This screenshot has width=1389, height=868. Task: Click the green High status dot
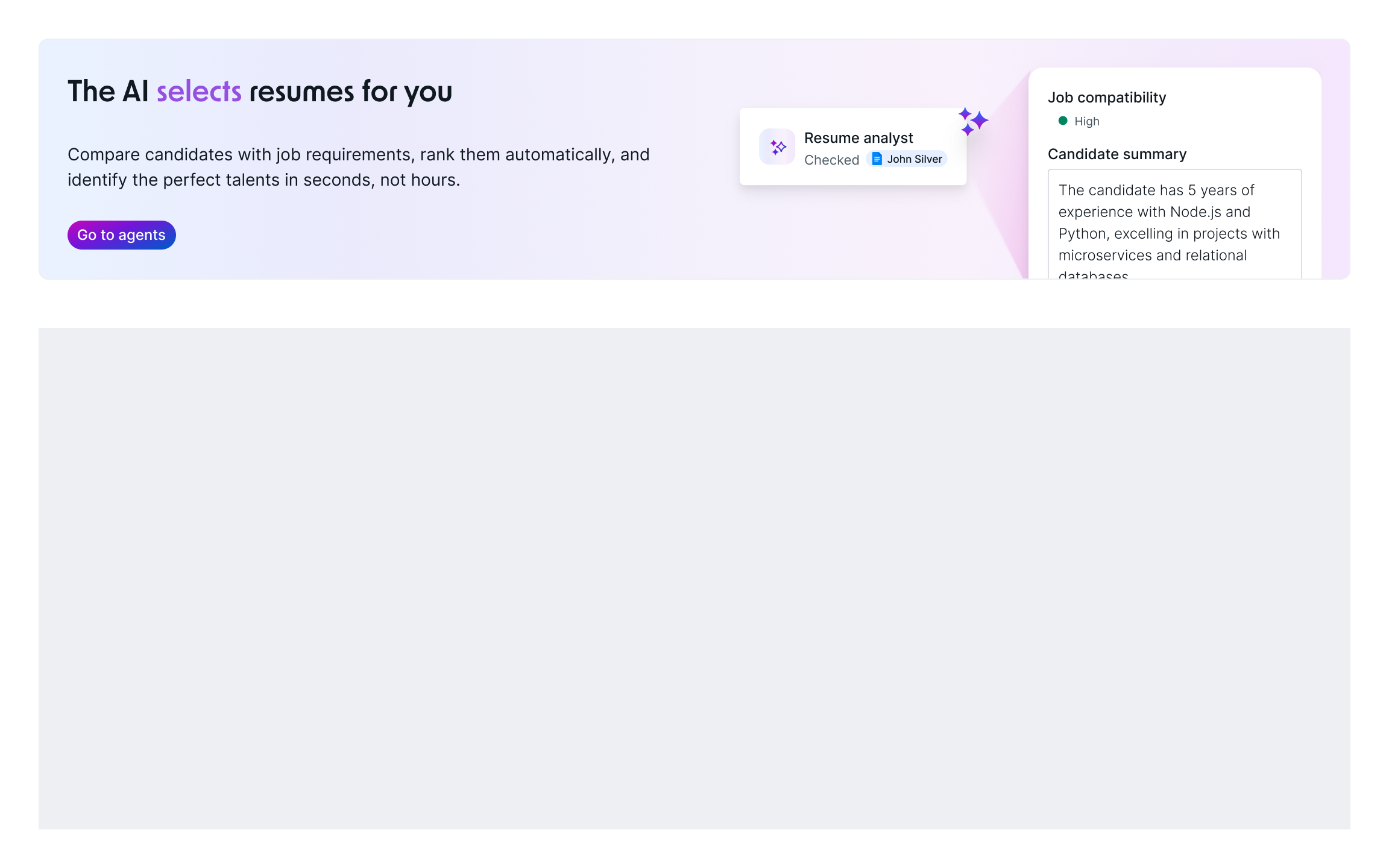[x=1062, y=121]
